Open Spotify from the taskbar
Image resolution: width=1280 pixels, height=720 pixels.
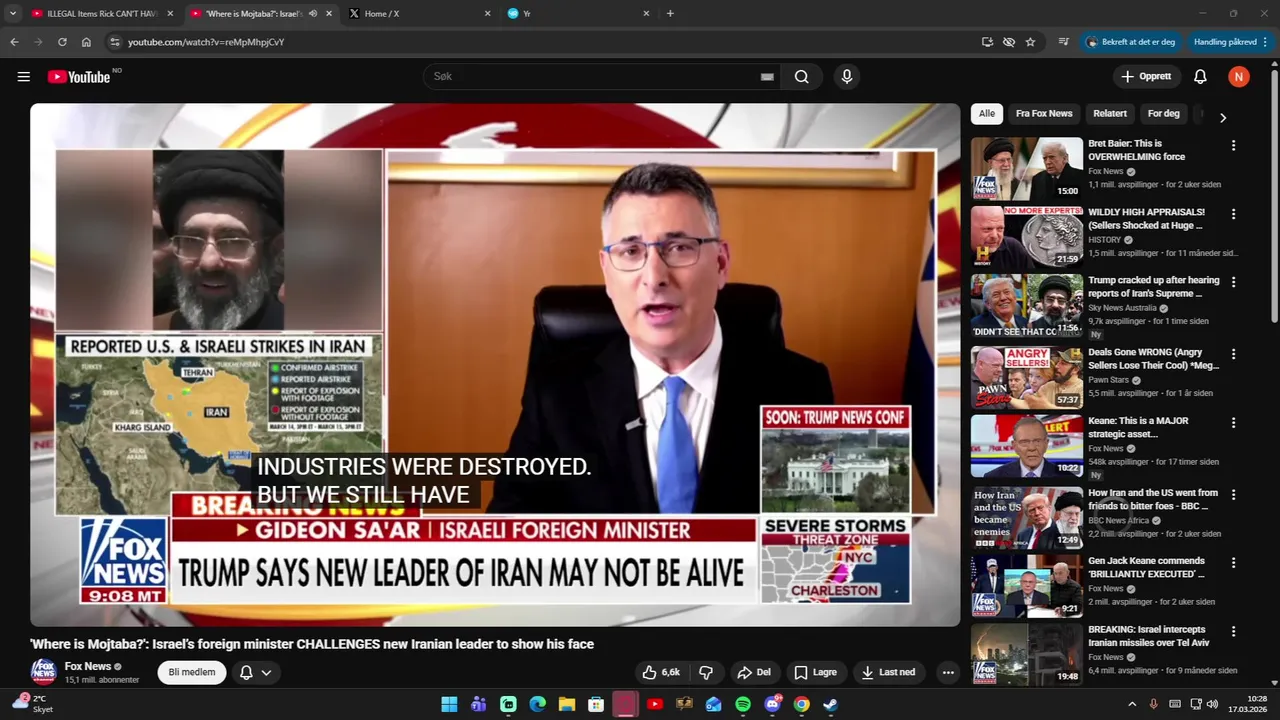743,704
